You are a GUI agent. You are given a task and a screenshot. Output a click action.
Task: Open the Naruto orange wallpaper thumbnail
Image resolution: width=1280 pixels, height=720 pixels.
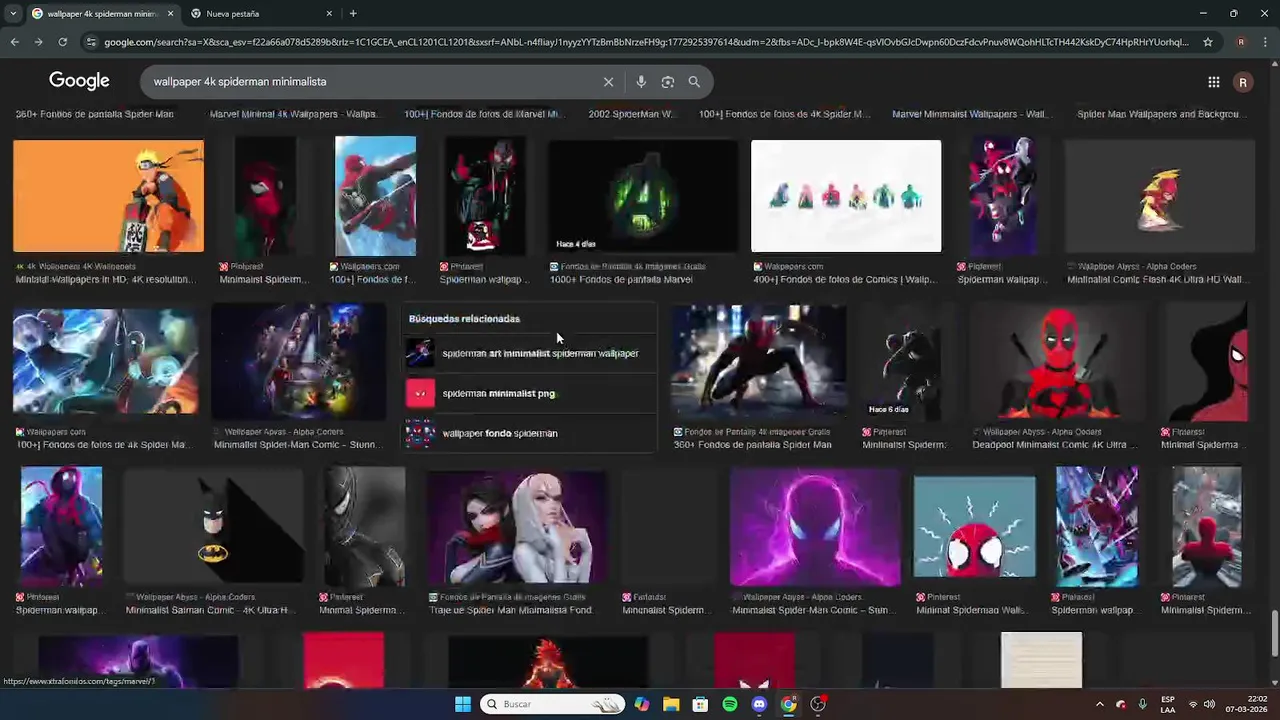(108, 196)
